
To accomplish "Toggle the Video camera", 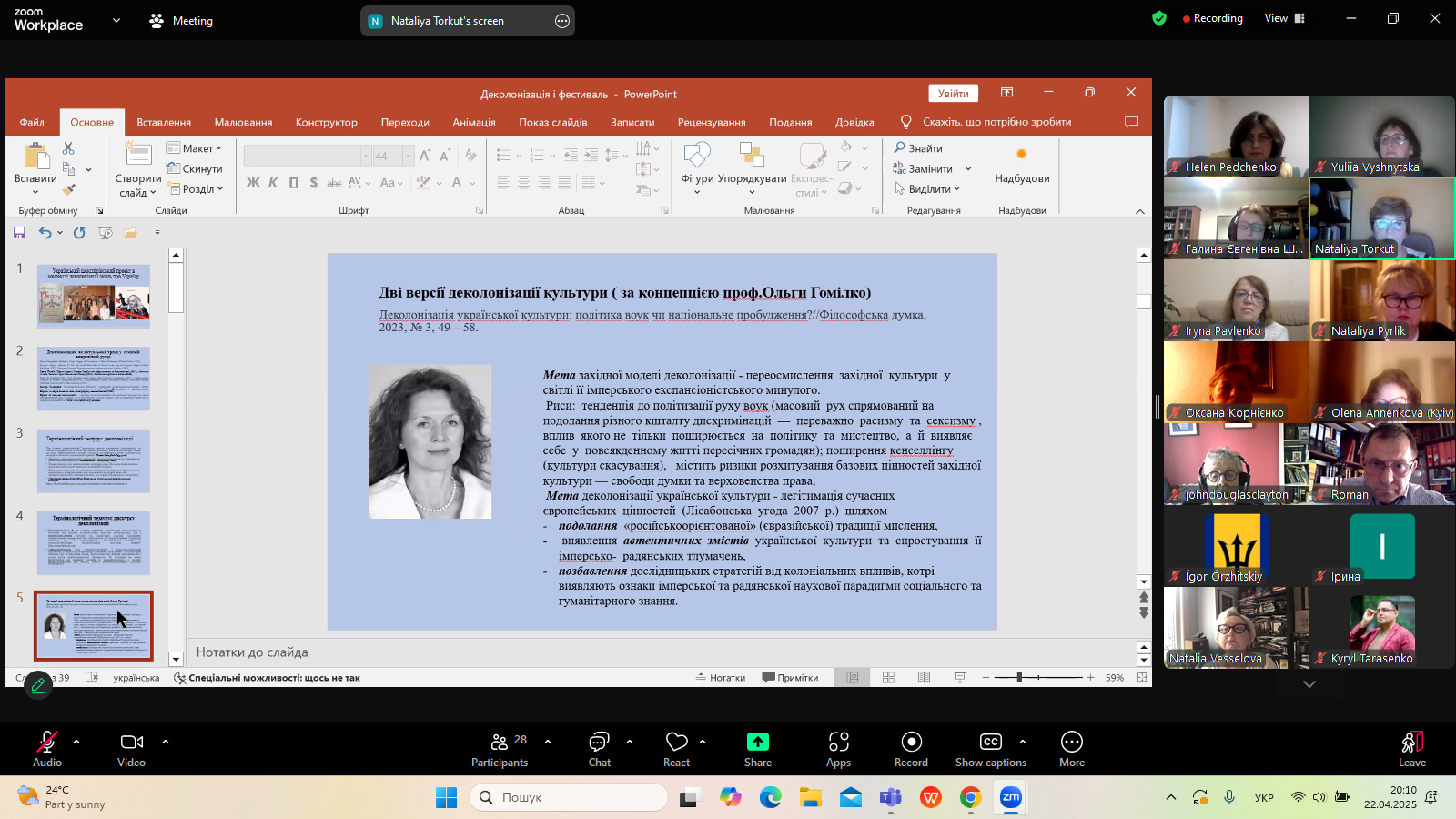I will click(x=132, y=743).
